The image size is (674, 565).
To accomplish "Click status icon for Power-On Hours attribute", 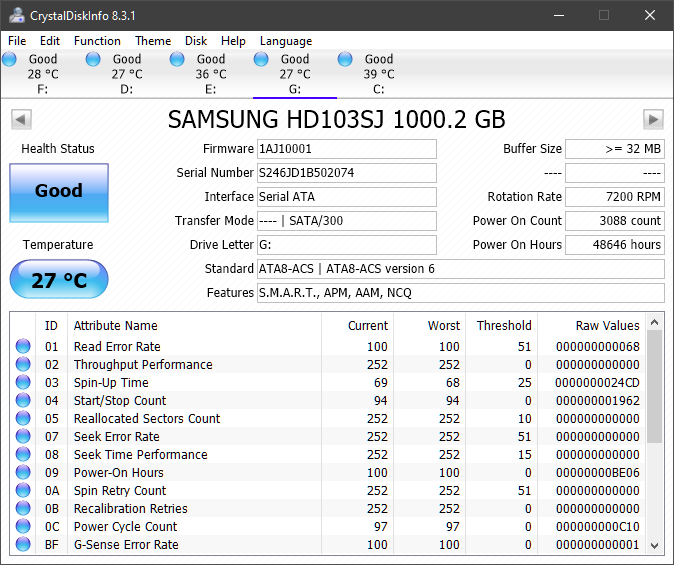I will pyautogui.click(x=23, y=473).
